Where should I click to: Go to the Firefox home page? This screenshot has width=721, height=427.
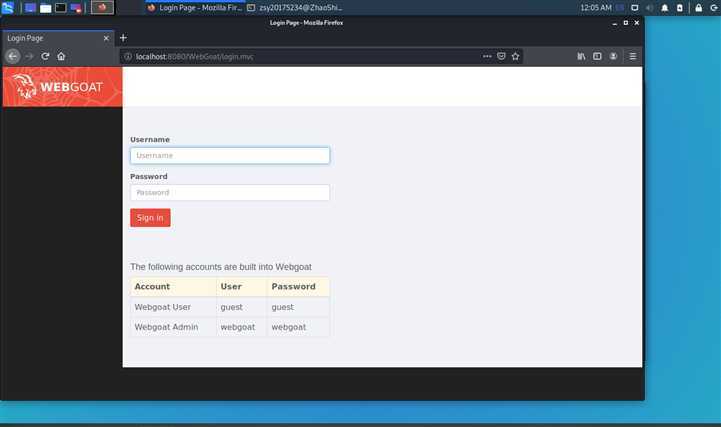pyautogui.click(x=61, y=56)
